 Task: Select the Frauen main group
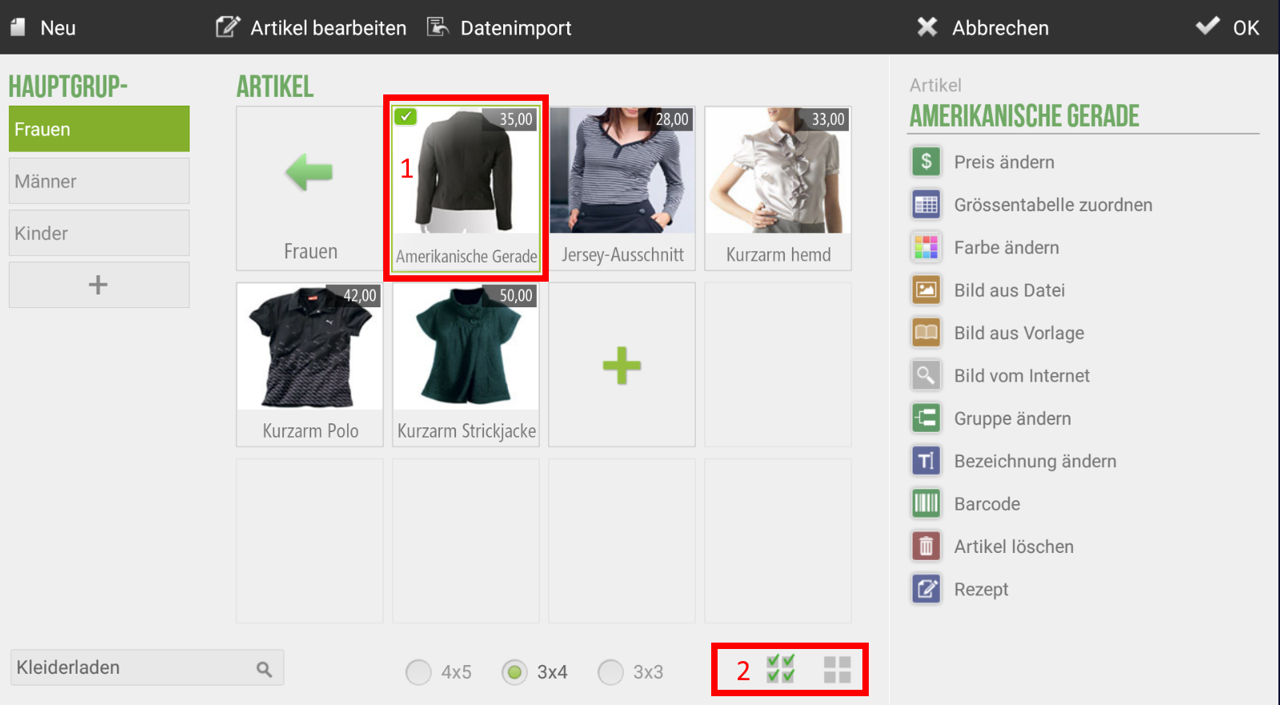[99, 129]
